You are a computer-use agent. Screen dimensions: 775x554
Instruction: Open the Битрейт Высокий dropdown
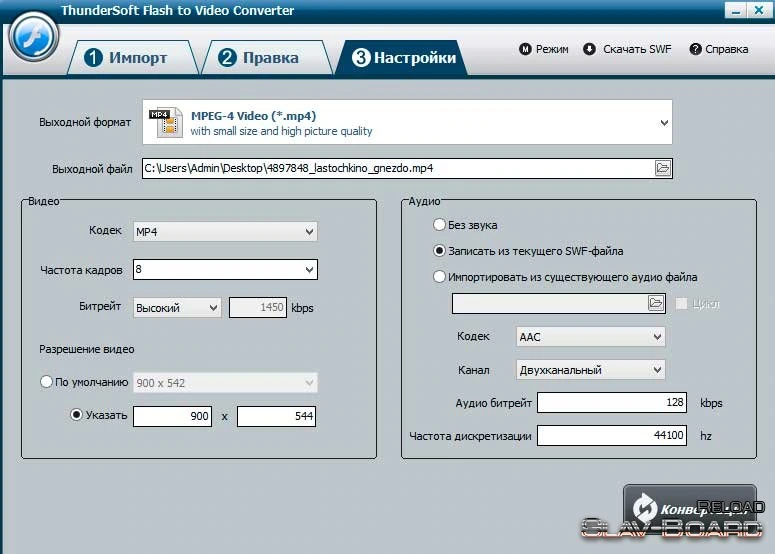[177, 307]
